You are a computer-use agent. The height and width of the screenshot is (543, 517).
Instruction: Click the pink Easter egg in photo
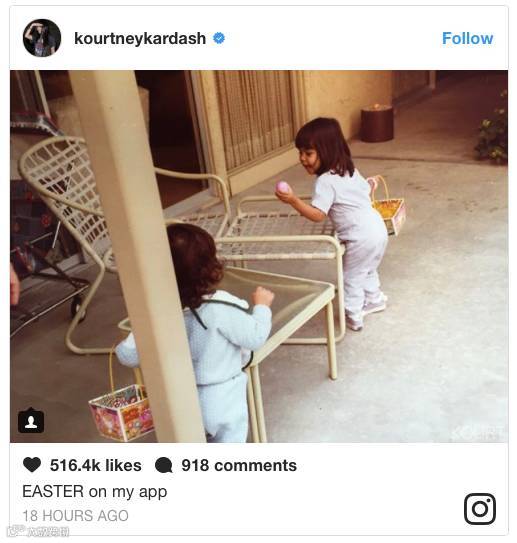[283, 187]
